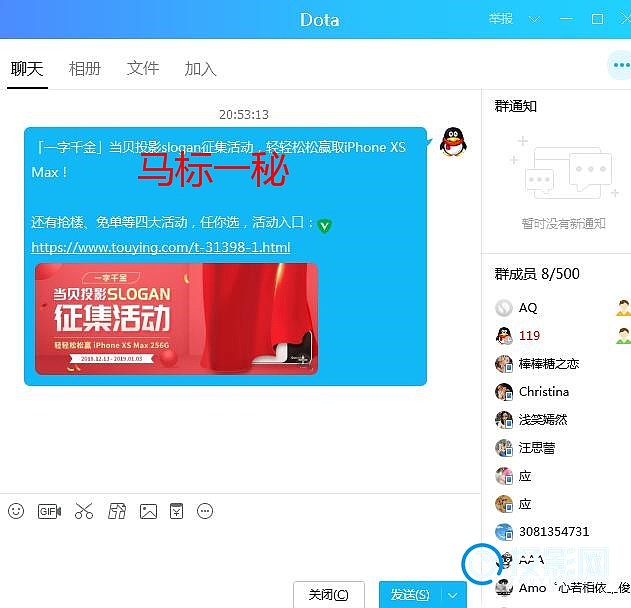The image size is (631, 608).
Task: Click avatar of member 3081354731
Action: [x=504, y=532]
